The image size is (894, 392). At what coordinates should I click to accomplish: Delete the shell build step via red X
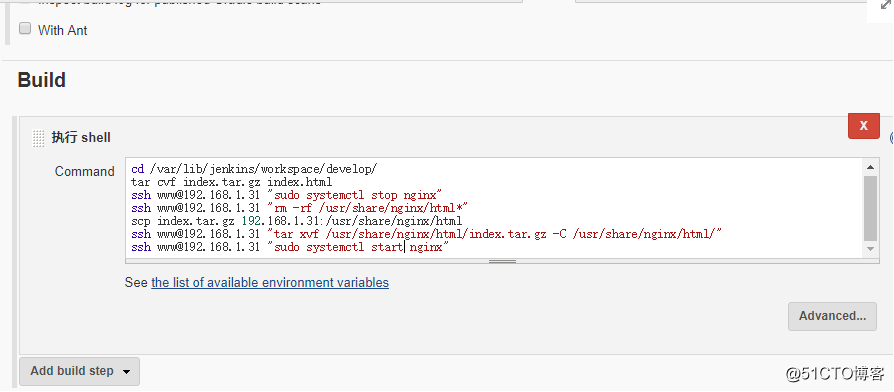(864, 126)
